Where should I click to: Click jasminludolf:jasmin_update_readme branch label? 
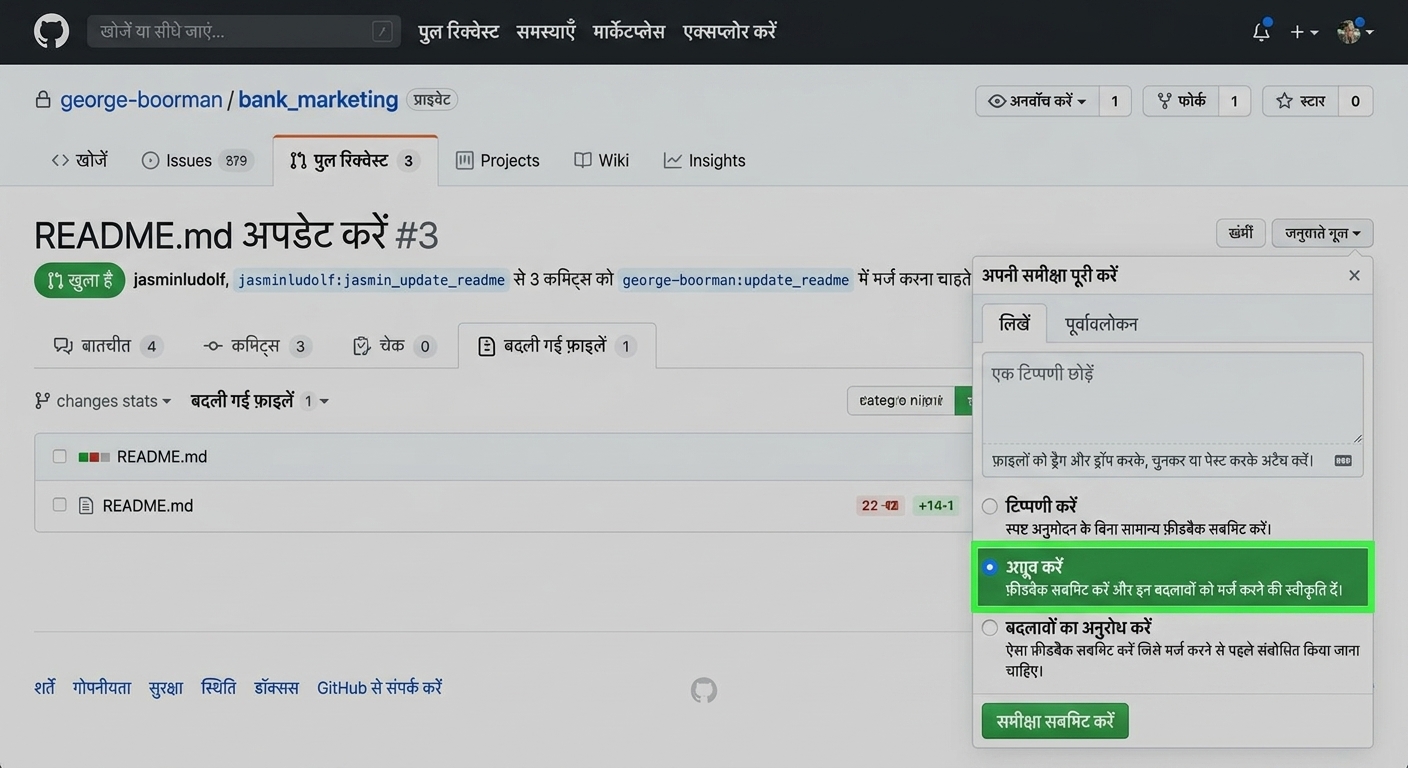click(x=371, y=280)
